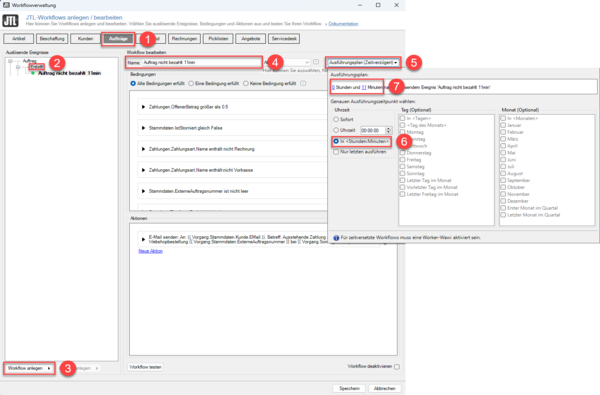Tick the Sonntag checkbox
The image size is (600, 395).
pyautogui.click(x=403, y=173)
